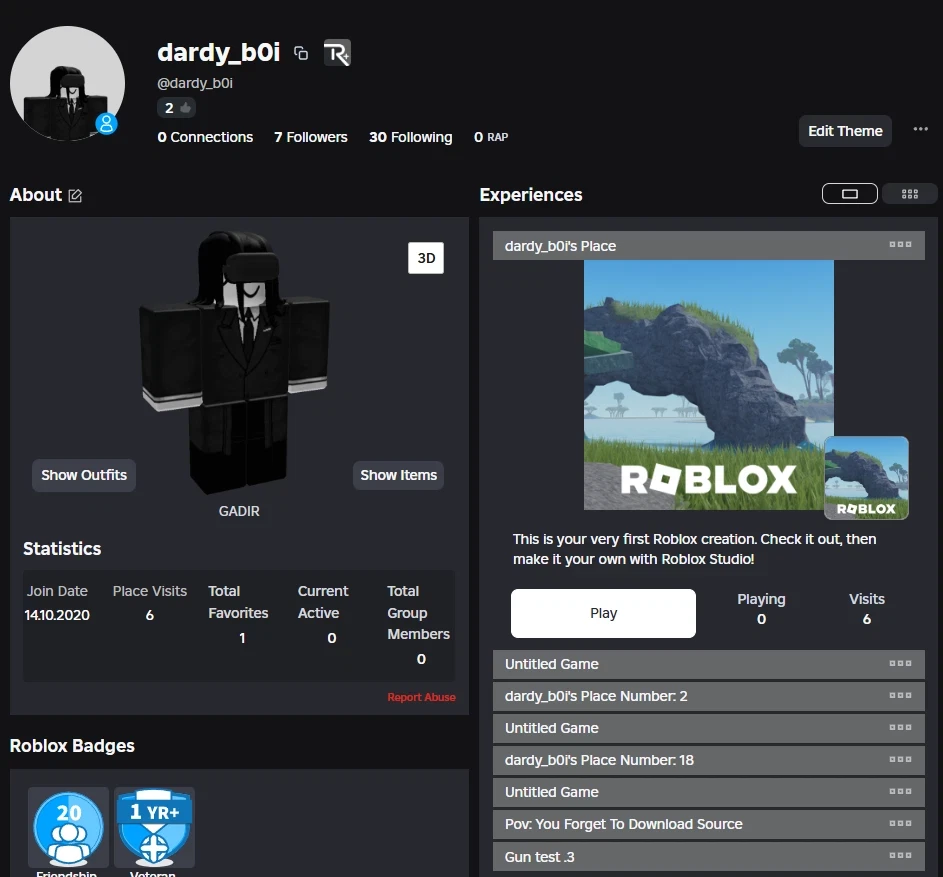Toggle the 3D avatar view

click(426, 258)
